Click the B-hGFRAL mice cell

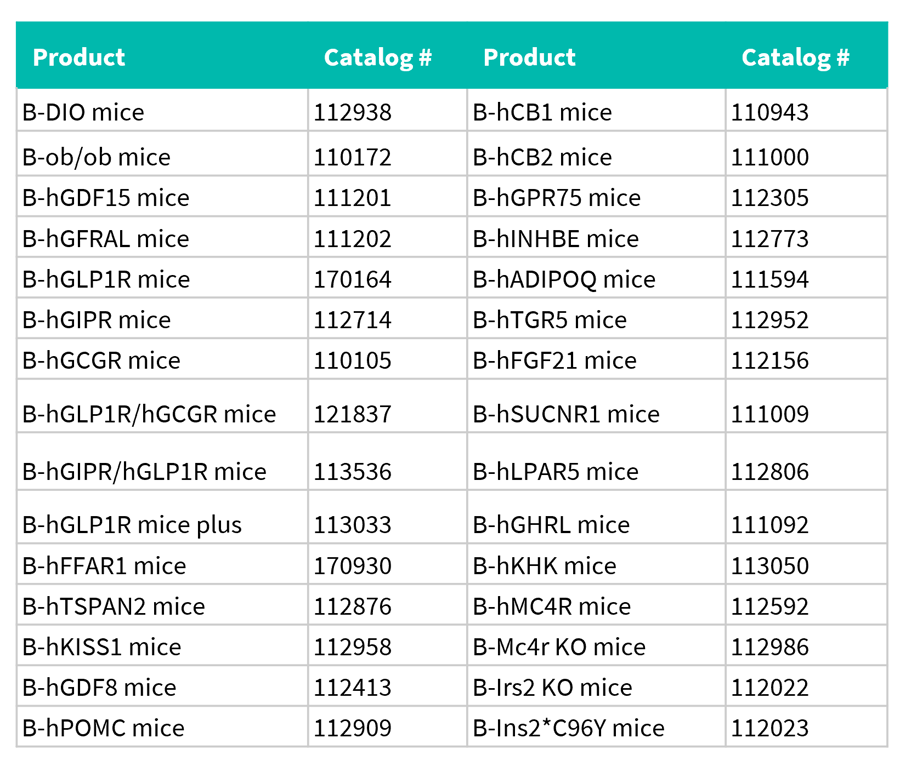click(x=162, y=238)
